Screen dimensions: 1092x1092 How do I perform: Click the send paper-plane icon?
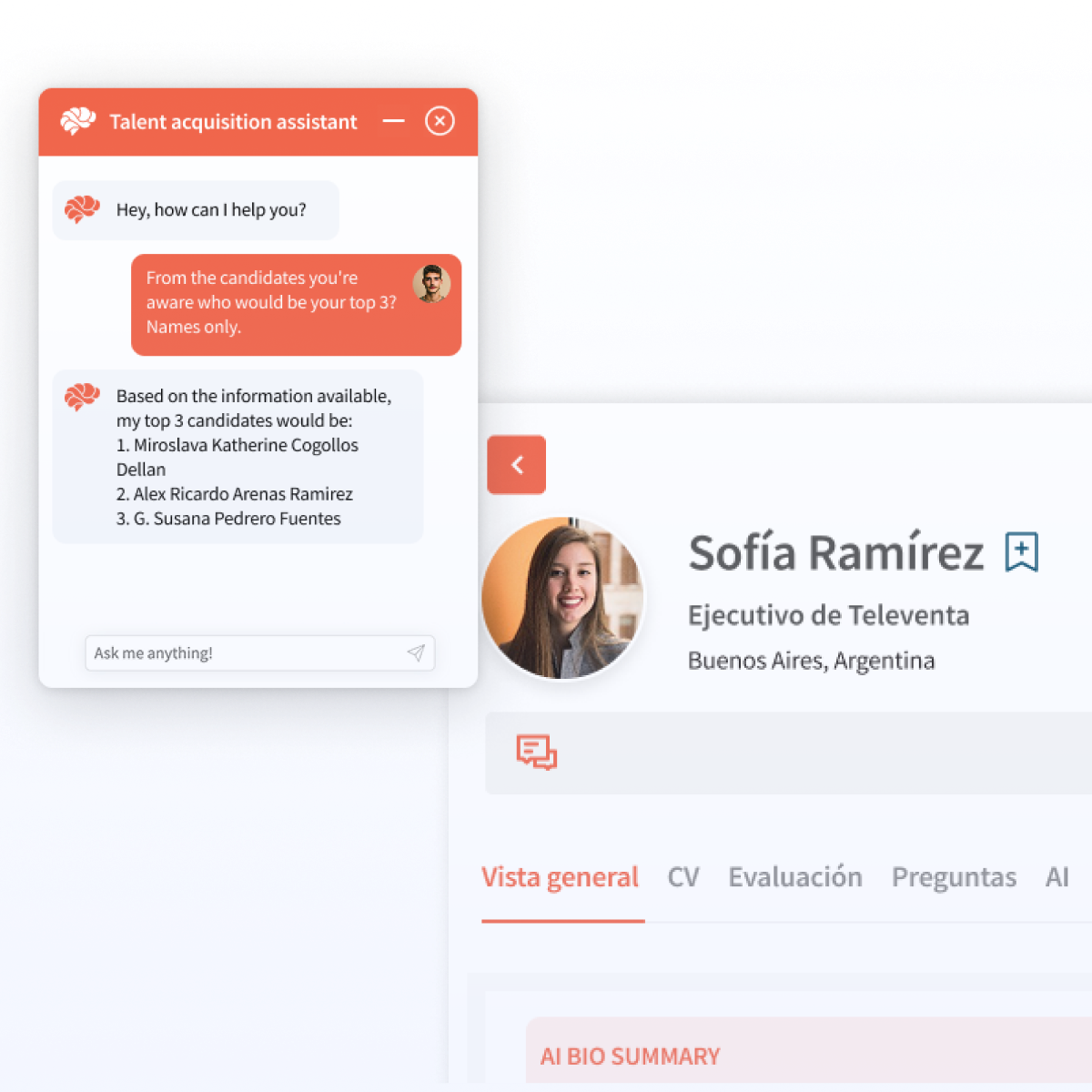(416, 652)
